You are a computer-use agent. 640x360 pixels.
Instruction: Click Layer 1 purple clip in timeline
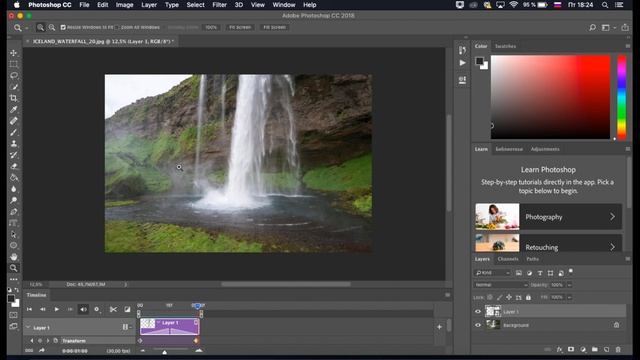click(170, 327)
